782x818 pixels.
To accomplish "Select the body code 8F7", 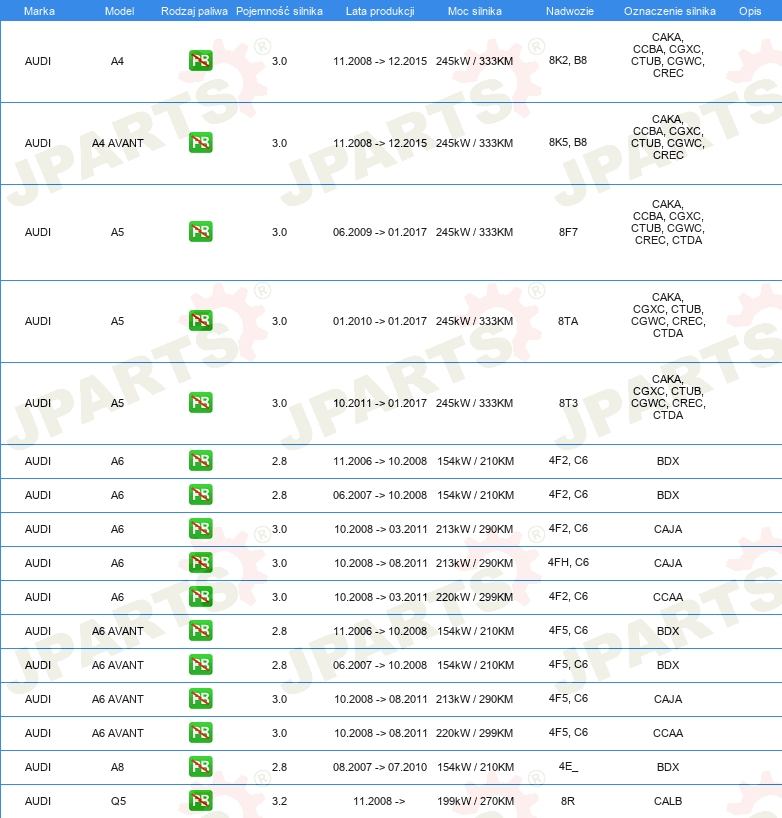I will (x=568, y=232).
